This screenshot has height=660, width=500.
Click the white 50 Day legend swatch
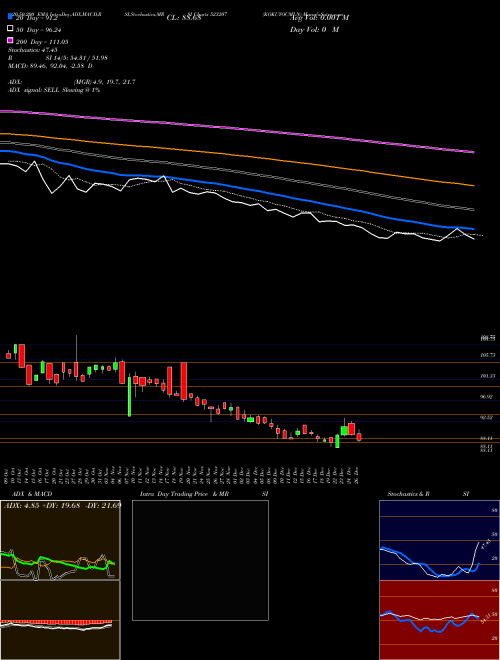10,28
